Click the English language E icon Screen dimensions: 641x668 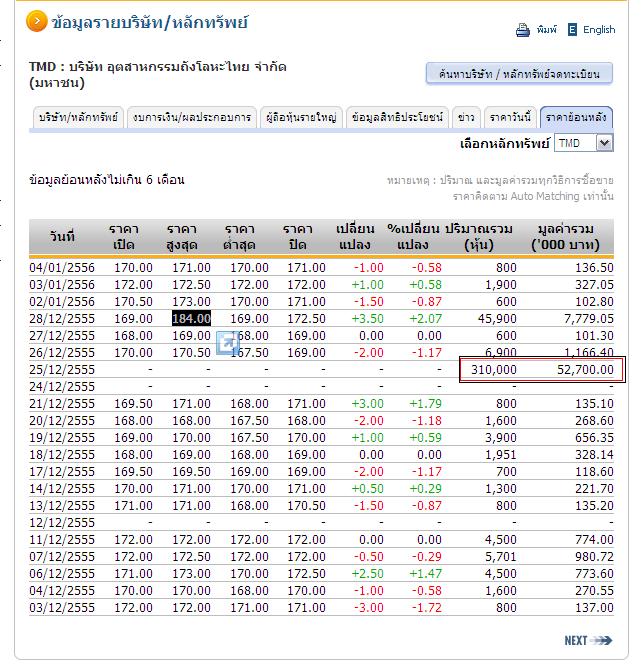coord(572,30)
